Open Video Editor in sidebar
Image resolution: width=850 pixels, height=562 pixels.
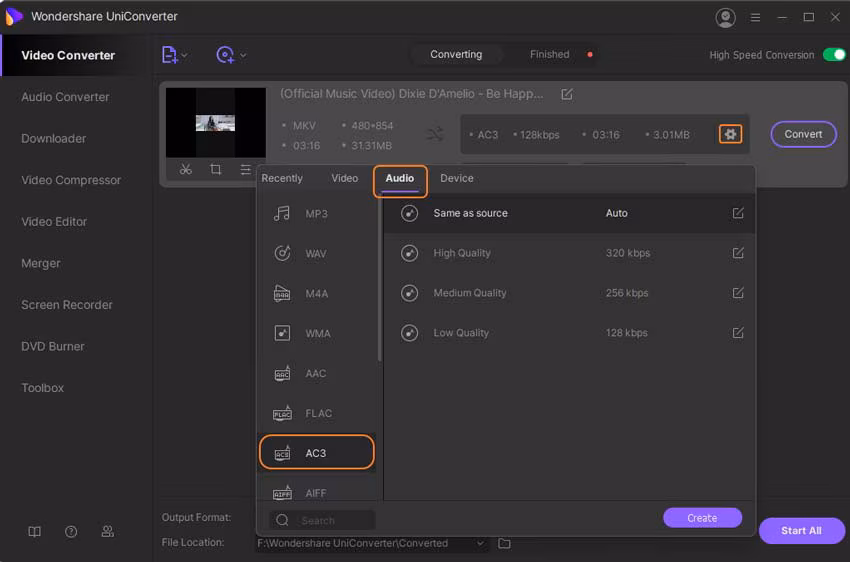click(54, 222)
